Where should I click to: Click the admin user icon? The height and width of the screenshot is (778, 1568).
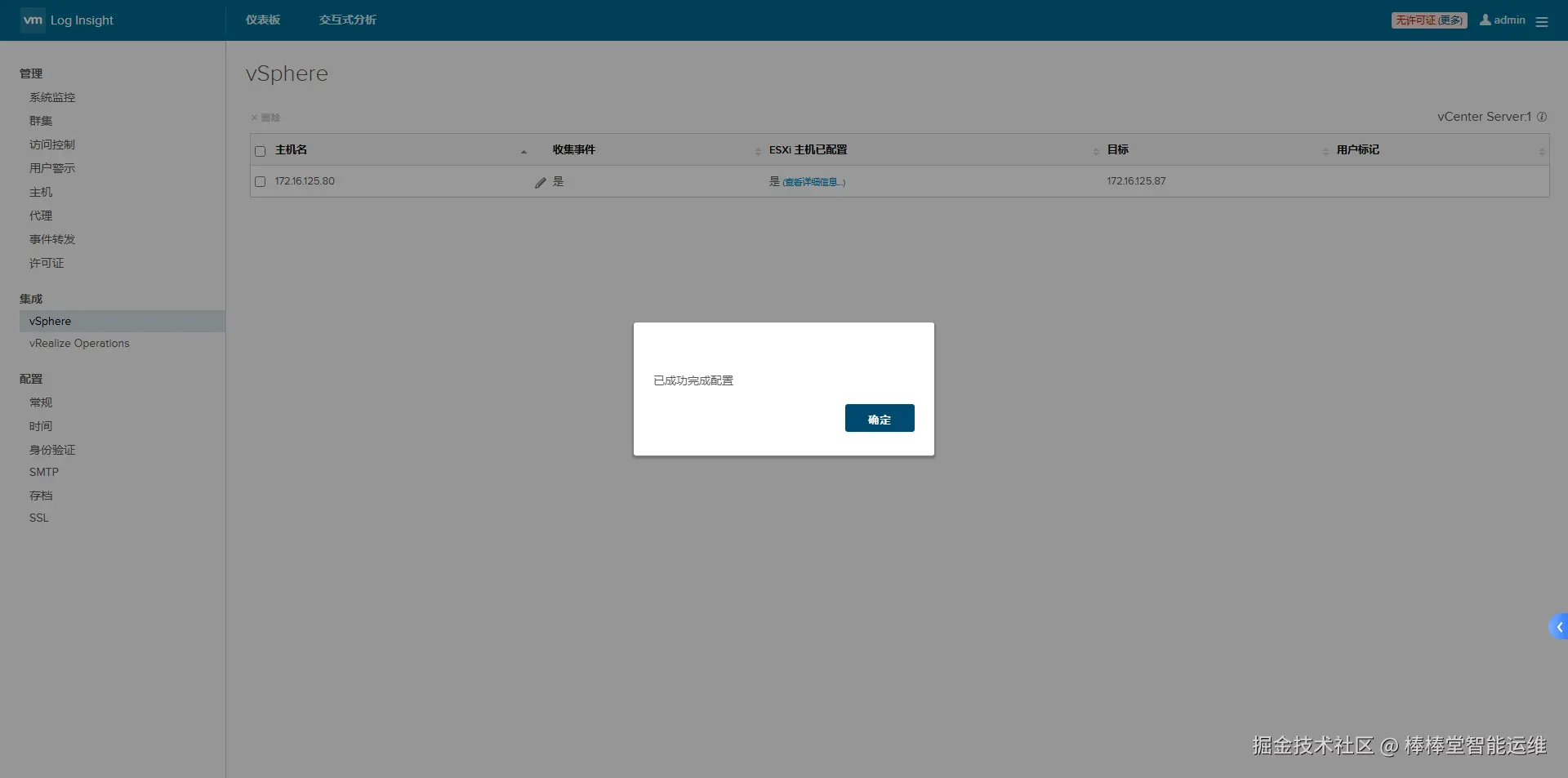[x=1485, y=20]
